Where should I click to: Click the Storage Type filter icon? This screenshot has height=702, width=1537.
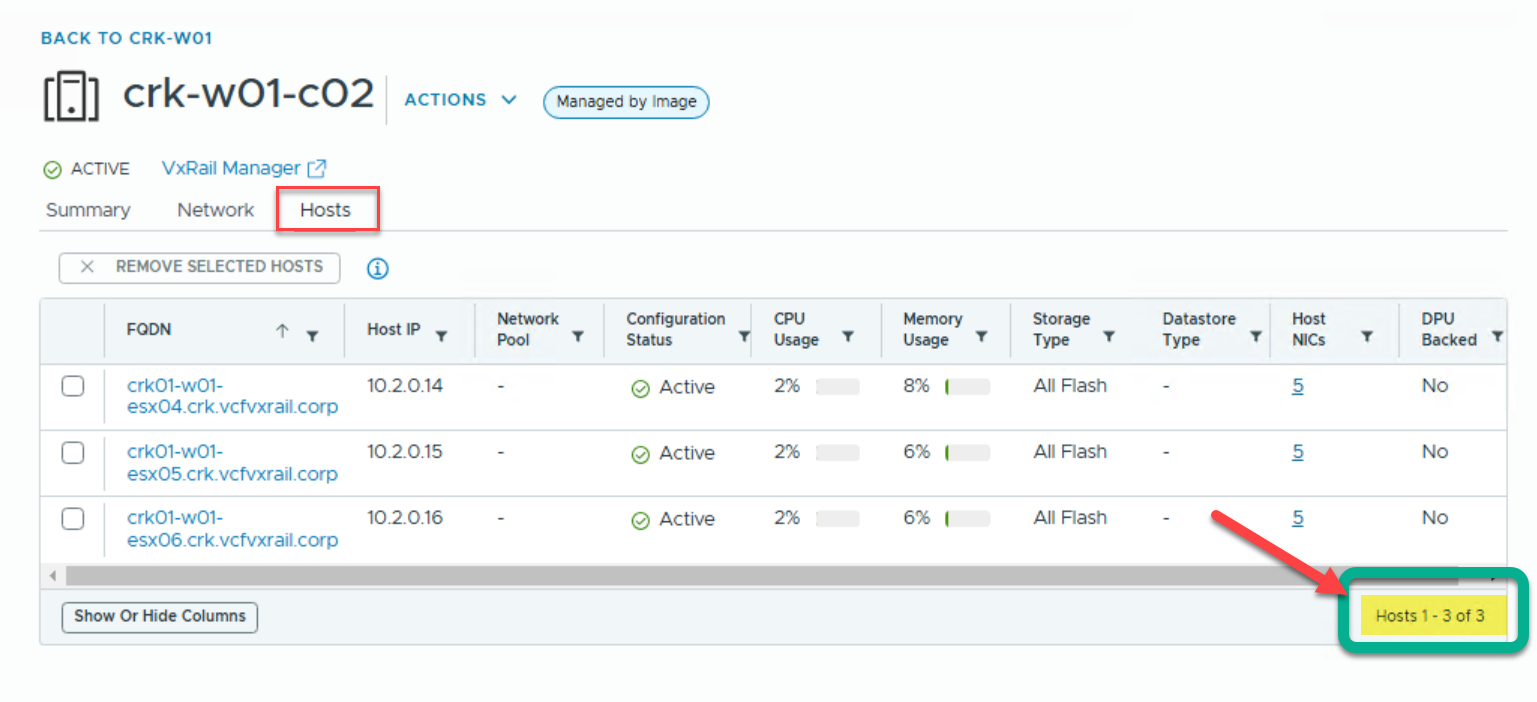(1108, 336)
